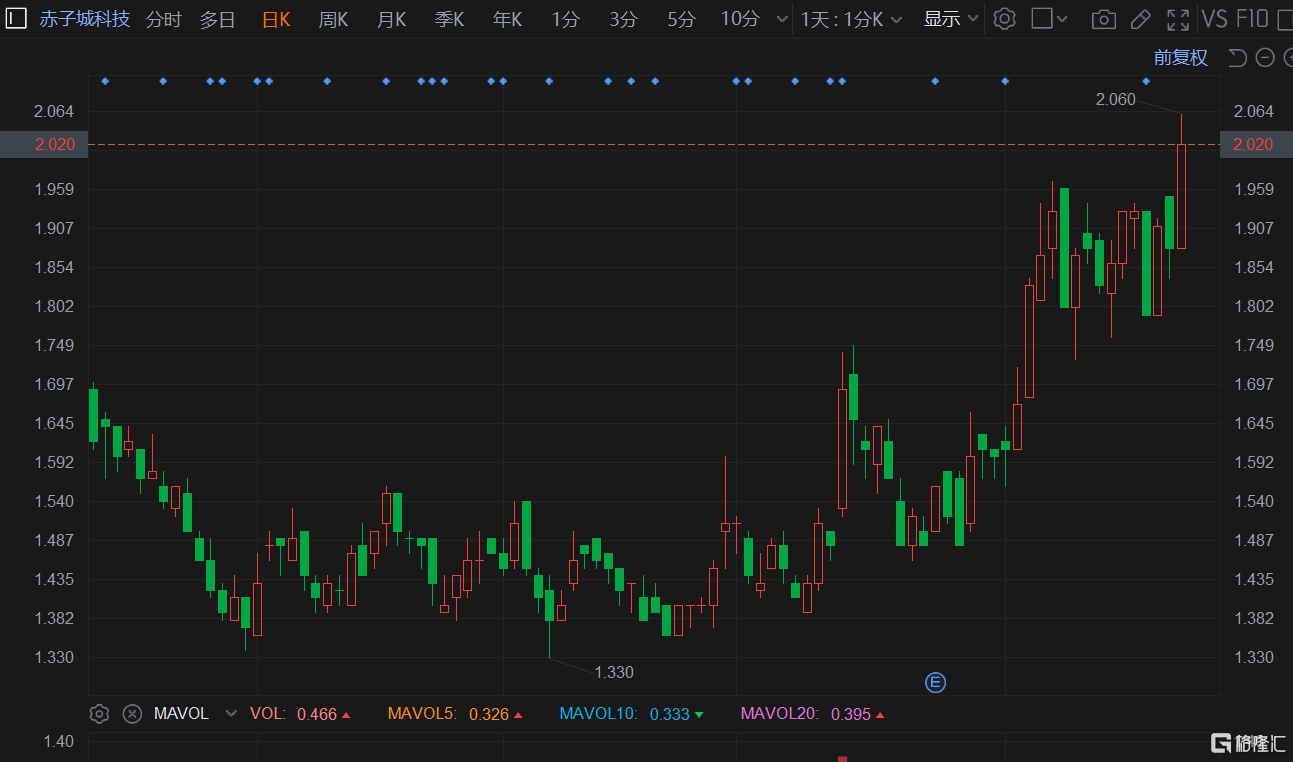Switch to the 周K weekly chart tab
Screen dimensions: 1293x762
(x=333, y=18)
